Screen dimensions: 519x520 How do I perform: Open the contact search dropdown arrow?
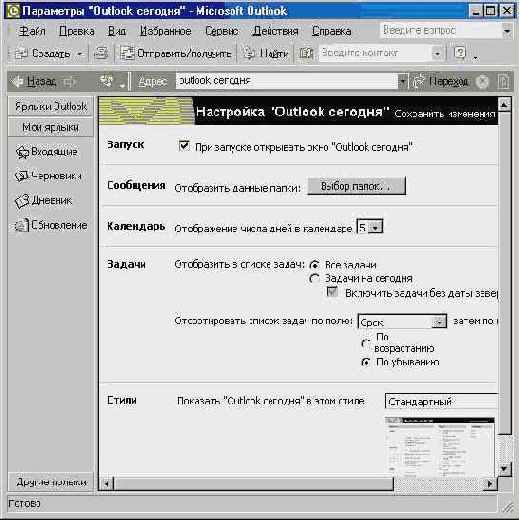[437, 53]
